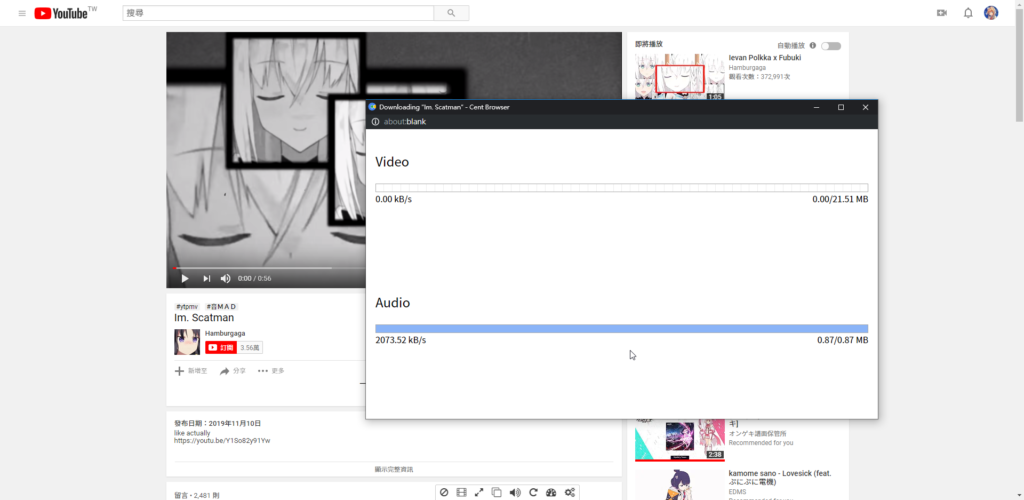Open the YouTube hamburger guide menu
The image size is (1024, 500).
(22, 13)
